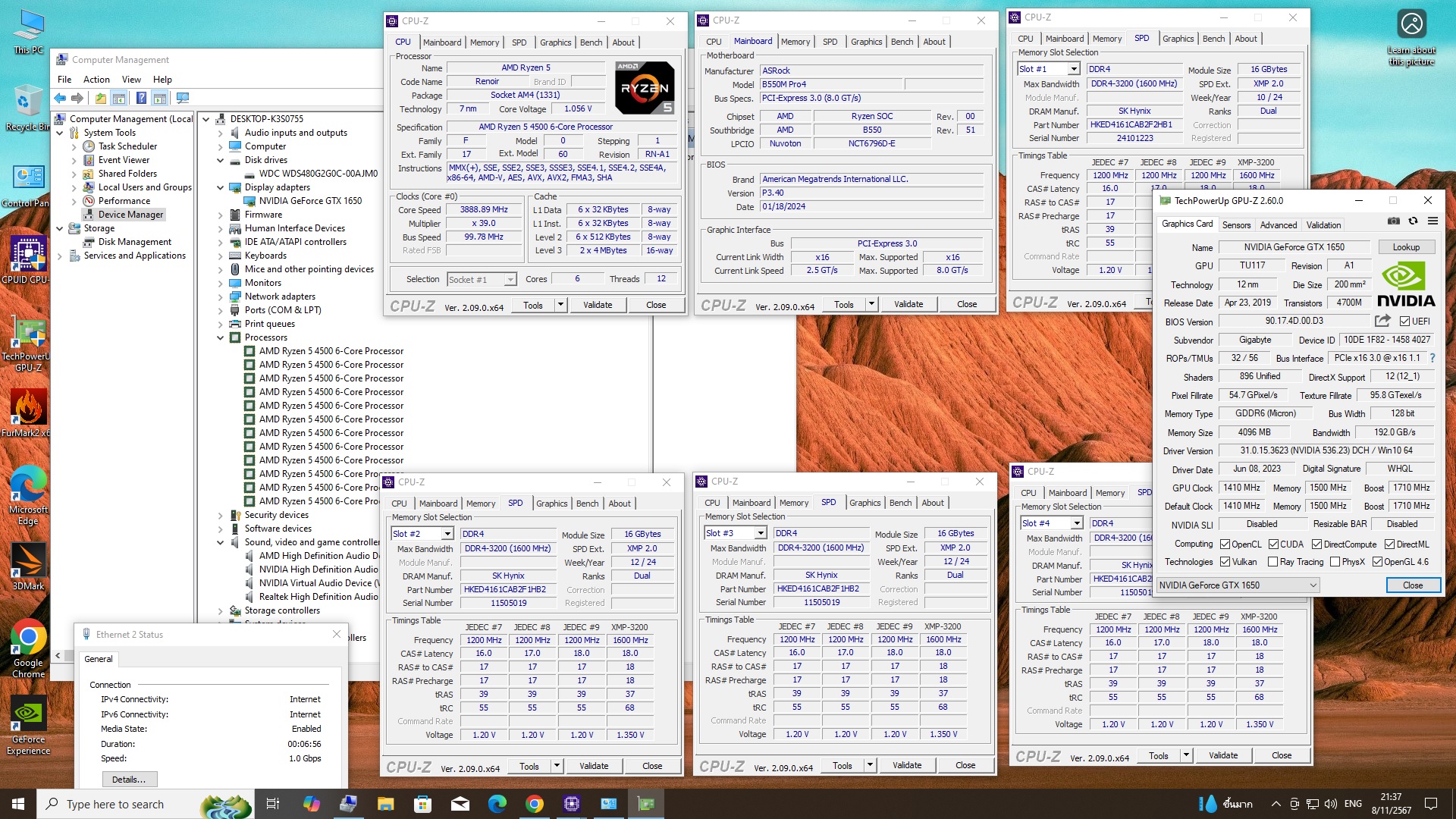The image size is (1456, 819).
Task: Open Tools dropdown arrow in CPU-Z Mainboard window
Action: click(x=871, y=304)
